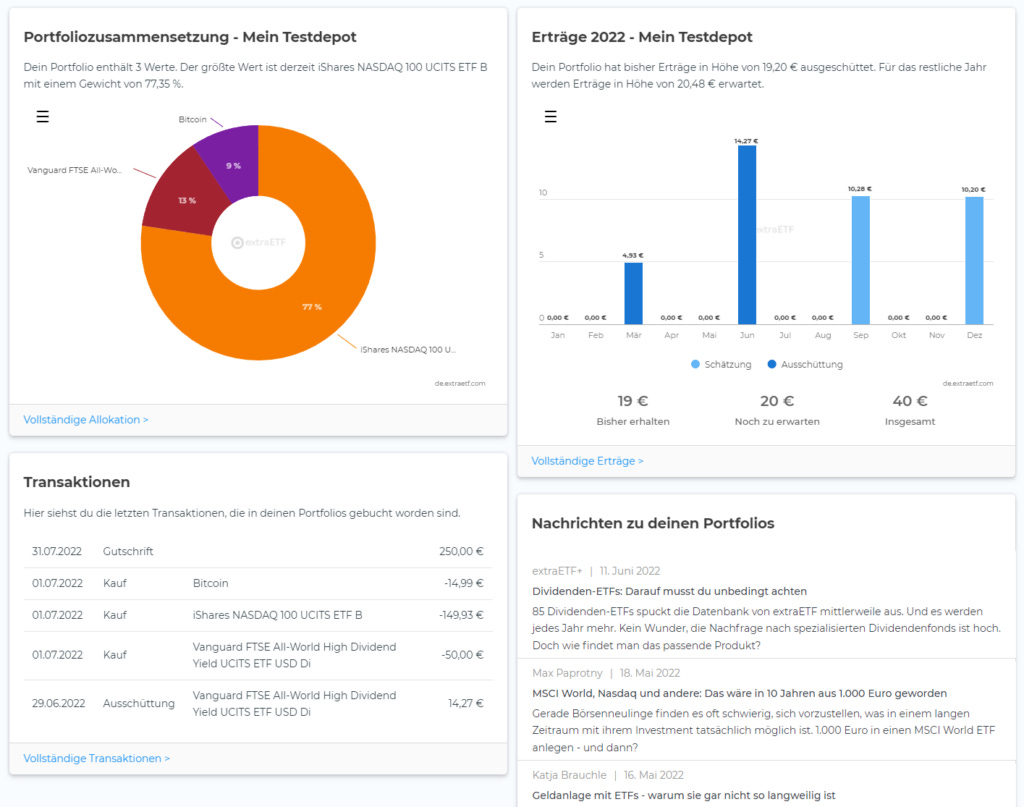Select the 29.06.2022 Ausschüttung transaction row
The height and width of the screenshot is (807, 1024).
[258, 703]
